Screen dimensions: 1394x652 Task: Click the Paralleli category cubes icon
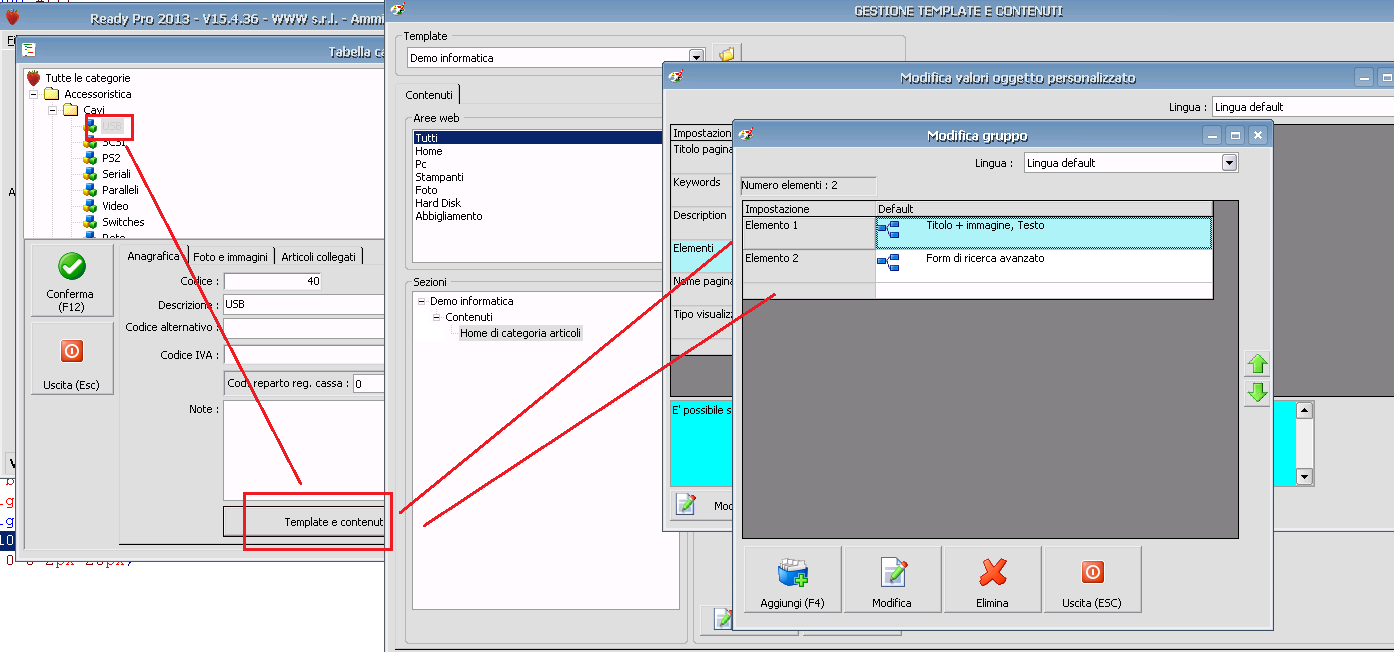(90, 190)
